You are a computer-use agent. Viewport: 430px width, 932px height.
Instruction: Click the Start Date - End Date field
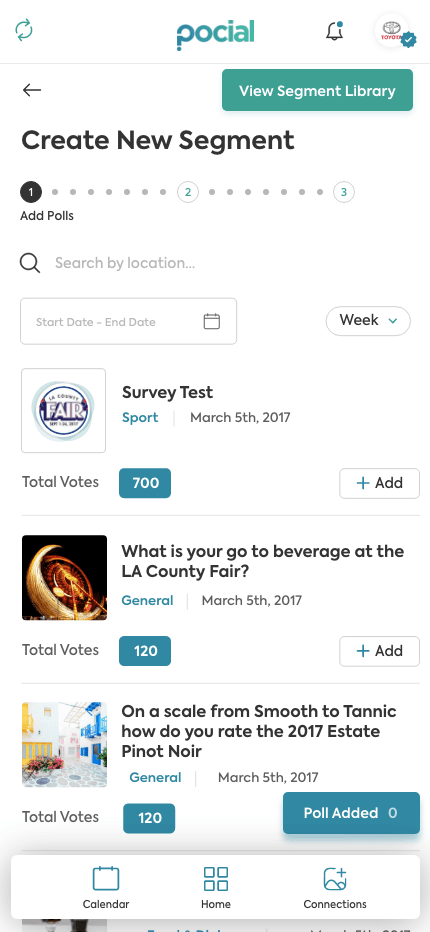pyautogui.click(x=128, y=322)
